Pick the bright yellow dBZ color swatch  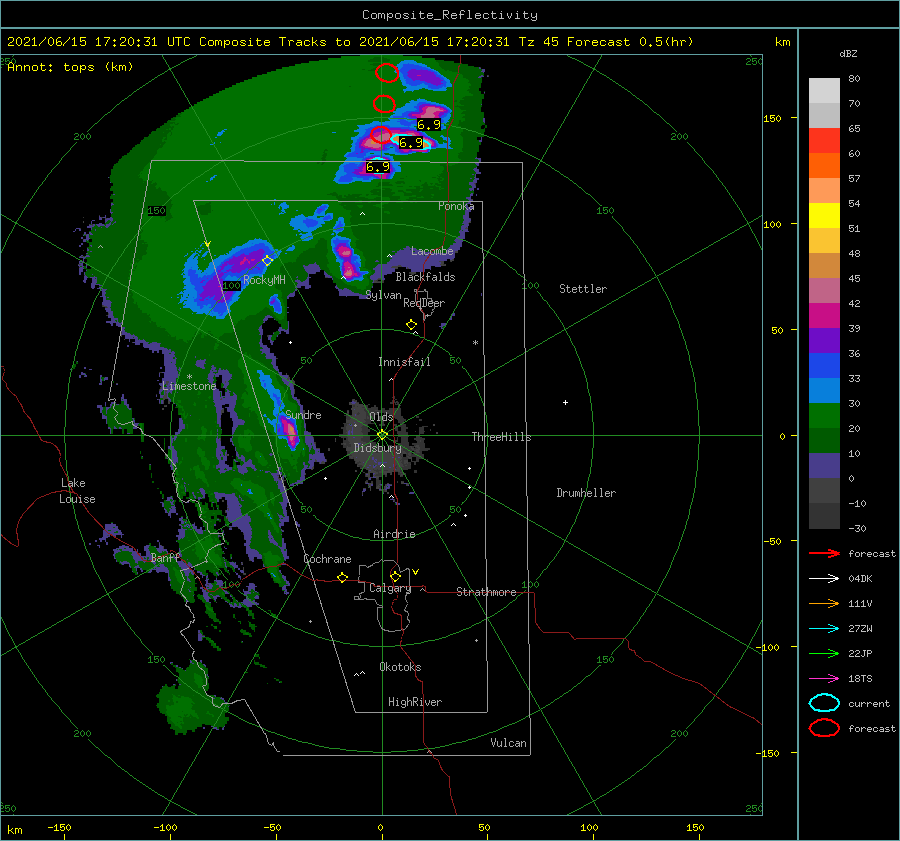(x=824, y=216)
